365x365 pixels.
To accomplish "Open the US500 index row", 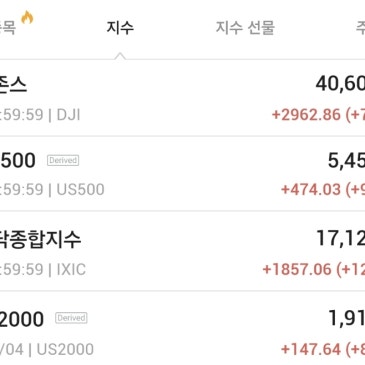I will pos(182,173).
